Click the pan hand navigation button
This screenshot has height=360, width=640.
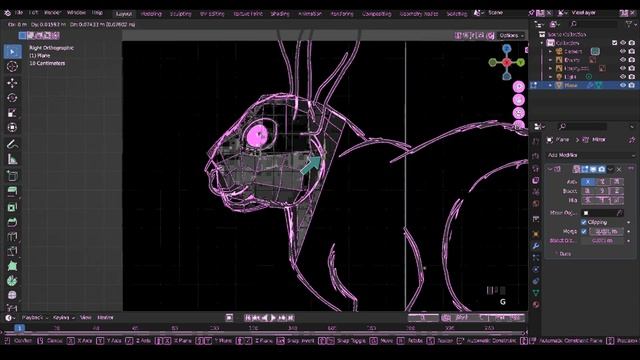point(519,100)
